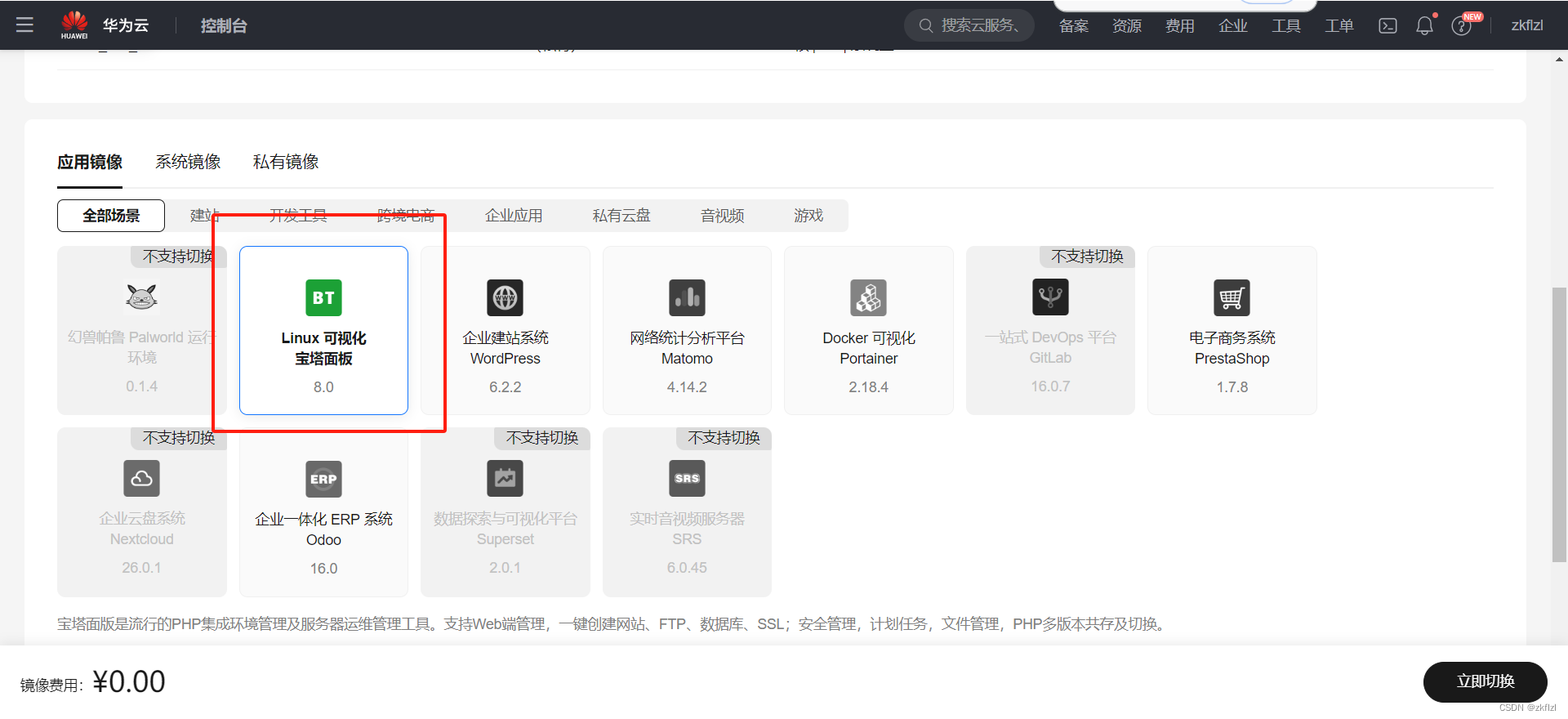Screen dimensions: 1568x719
Task: Click the 华为云 brand text
Action: pos(126,26)
